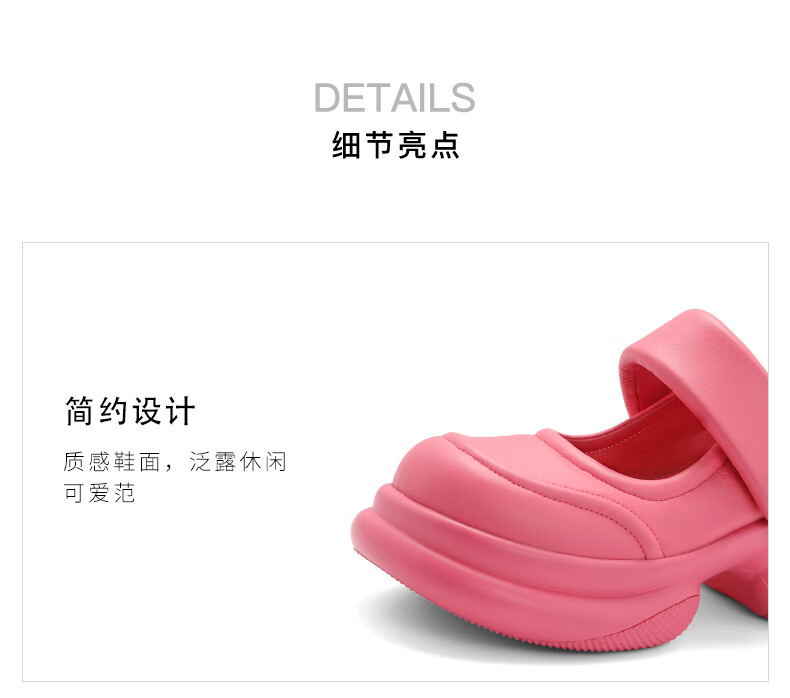The height and width of the screenshot is (698, 790).
Task: Click the 简约 characters in the title
Action: tap(96, 411)
